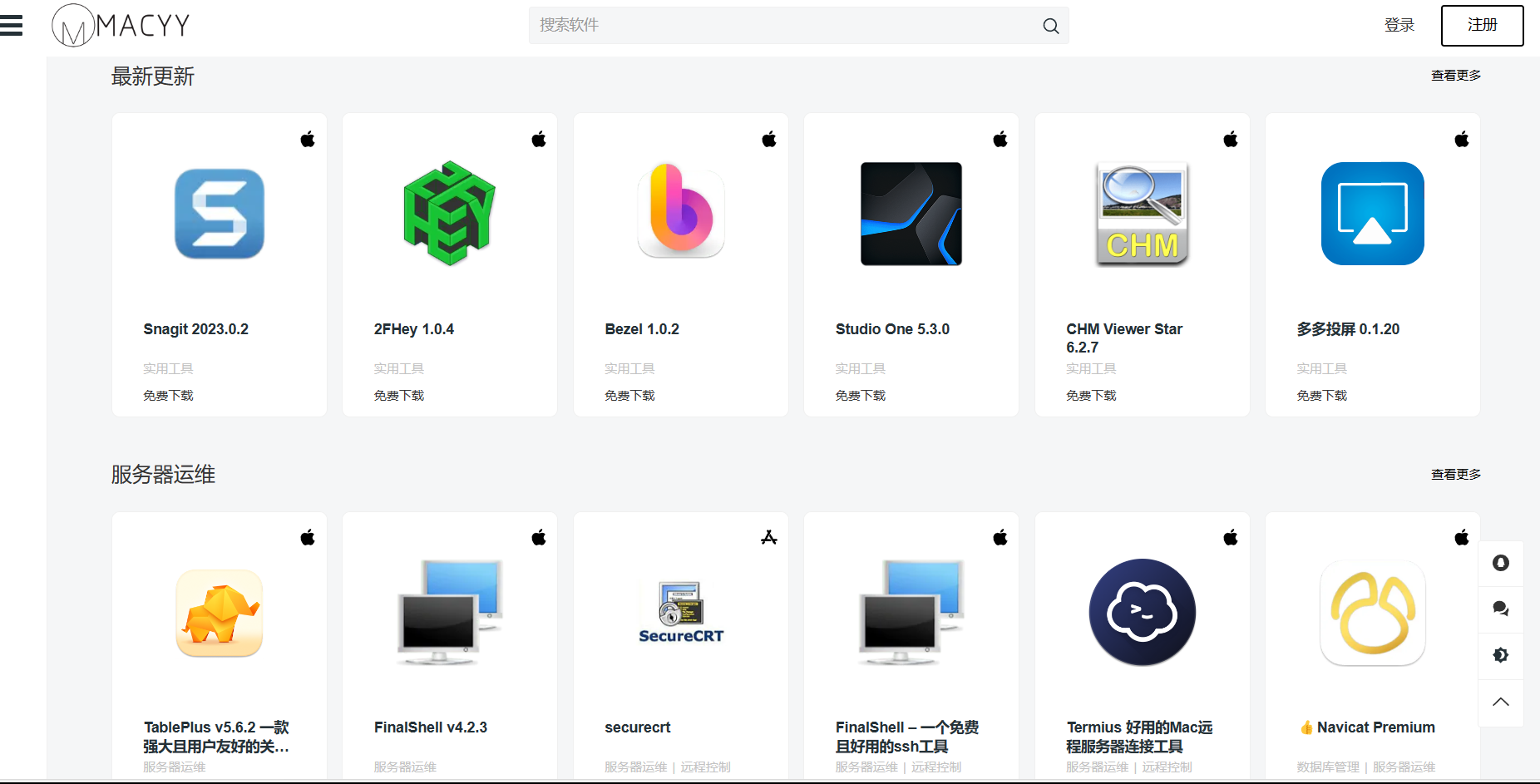Open the securecrt title link
1540x784 pixels.
pyautogui.click(x=638, y=727)
